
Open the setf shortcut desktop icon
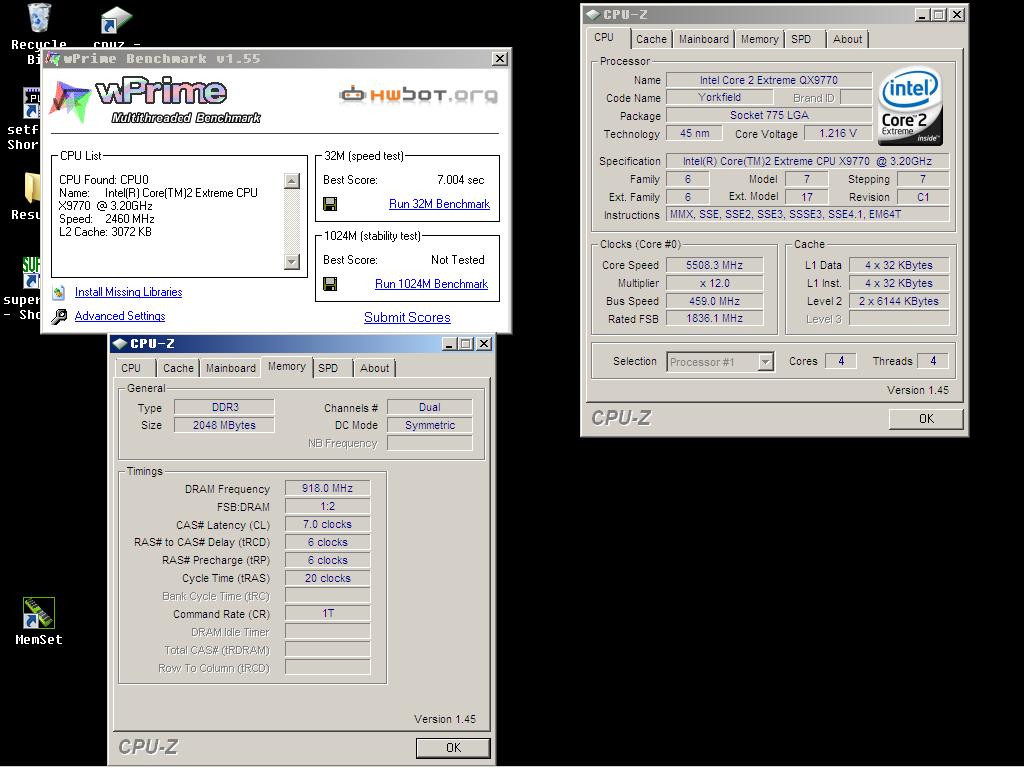31,103
